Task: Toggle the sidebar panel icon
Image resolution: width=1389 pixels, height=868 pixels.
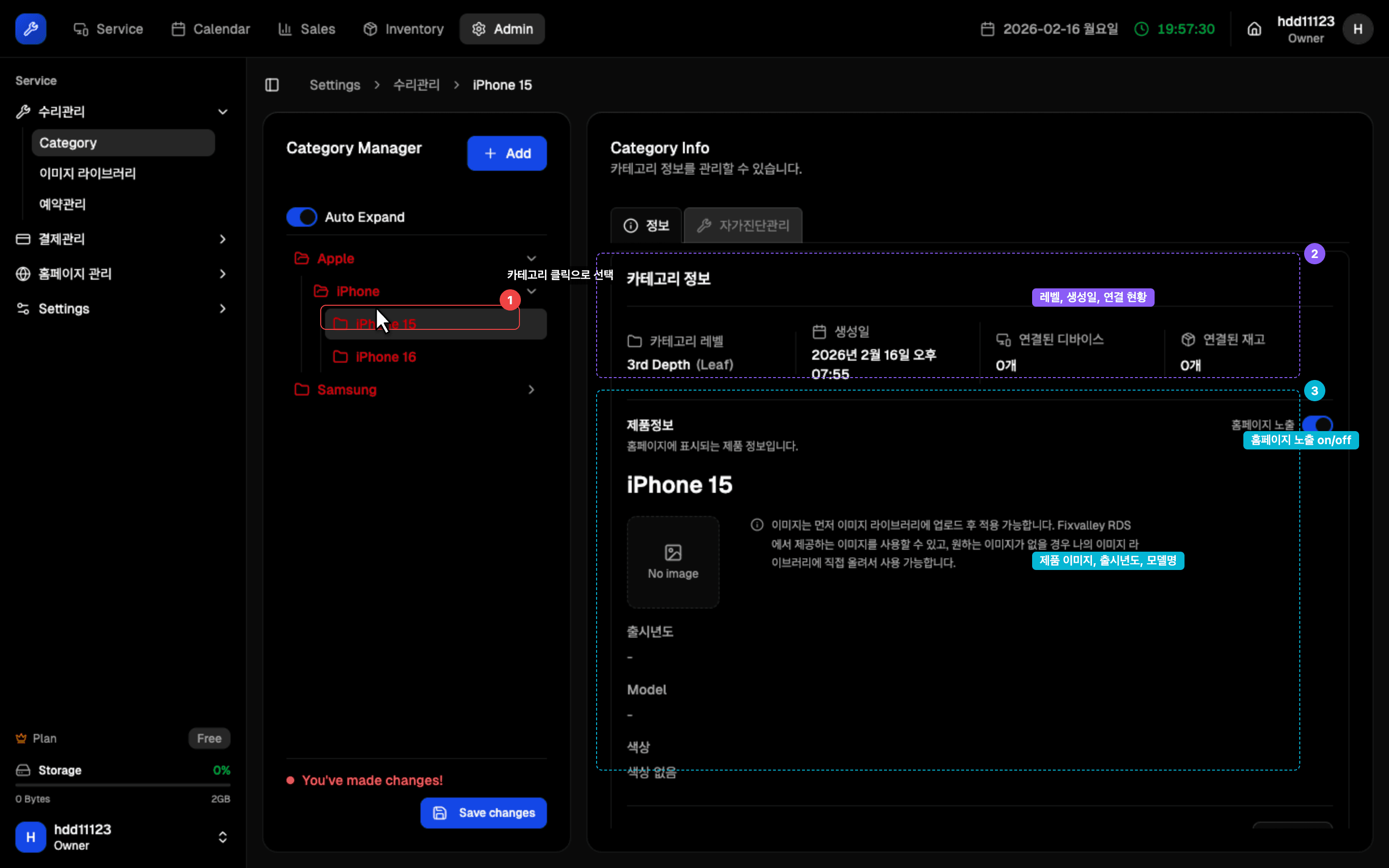Action: click(x=272, y=85)
